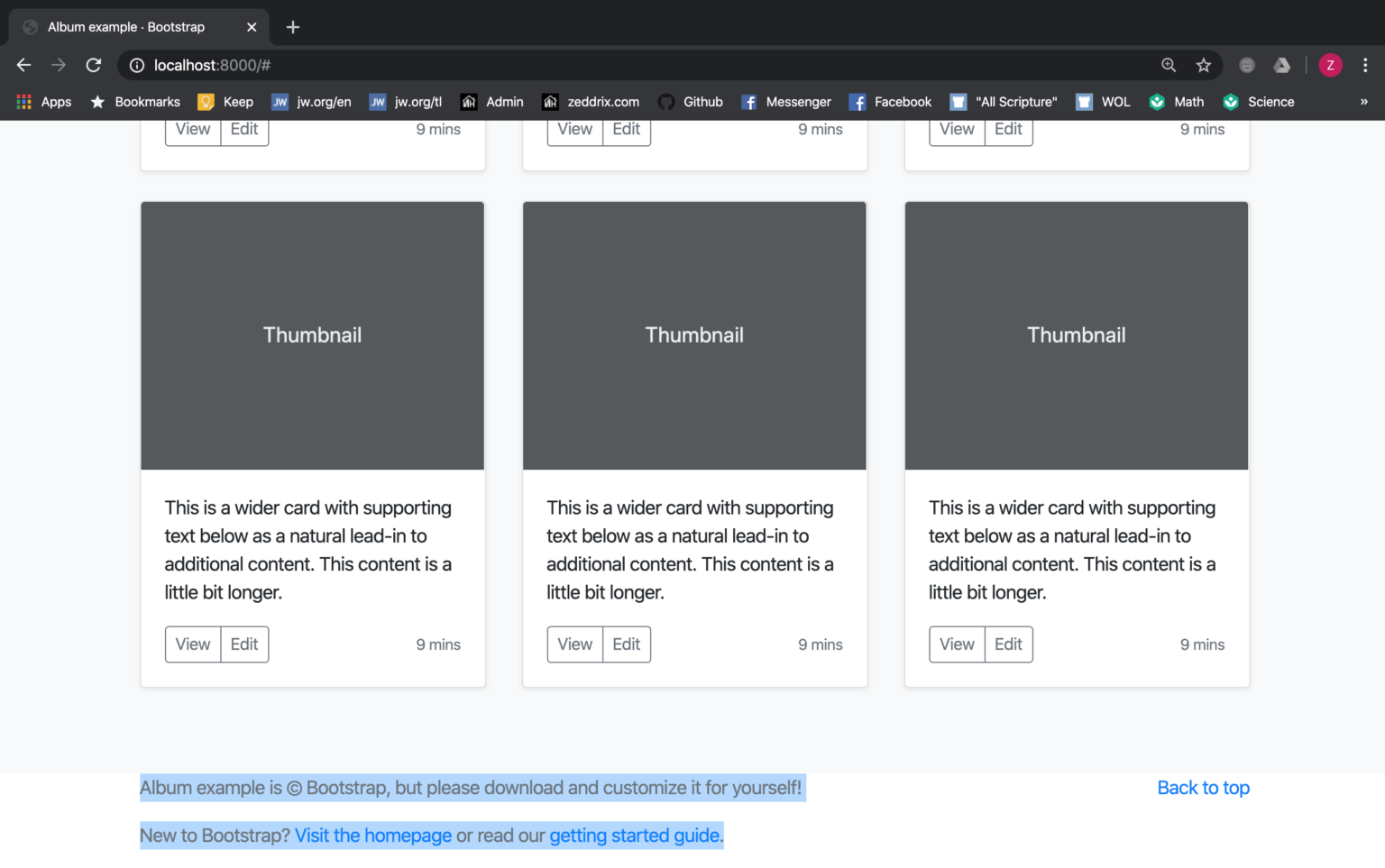The image size is (1385, 868).
Task: Show hidden bookmarks with overflow chevron
Action: click(x=1363, y=102)
